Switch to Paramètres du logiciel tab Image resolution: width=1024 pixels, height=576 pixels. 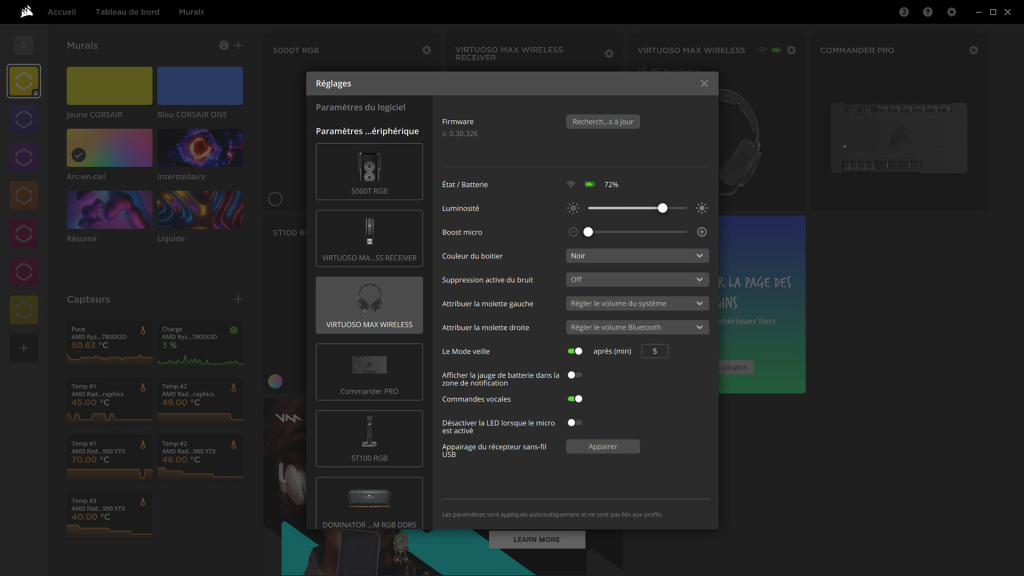[x=360, y=107]
